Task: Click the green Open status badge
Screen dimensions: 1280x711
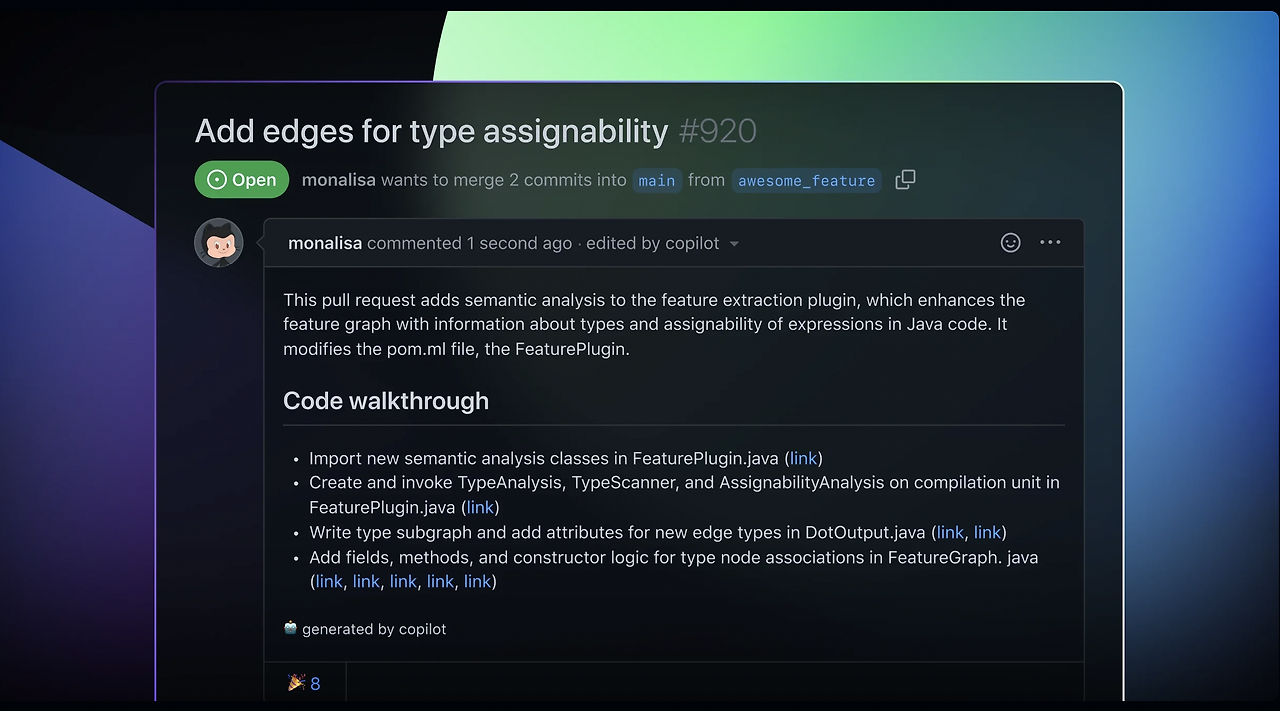Action: pyautogui.click(x=242, y=180)
